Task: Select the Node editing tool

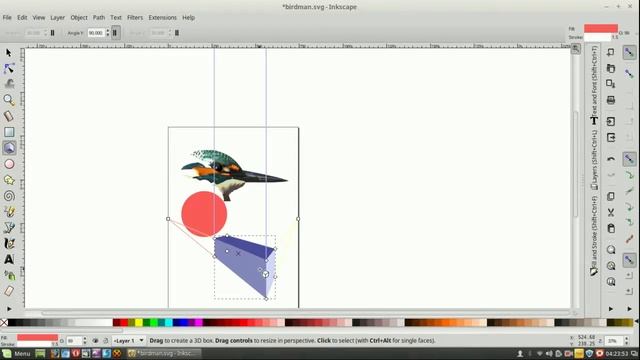Action: [x=9, y=68]
